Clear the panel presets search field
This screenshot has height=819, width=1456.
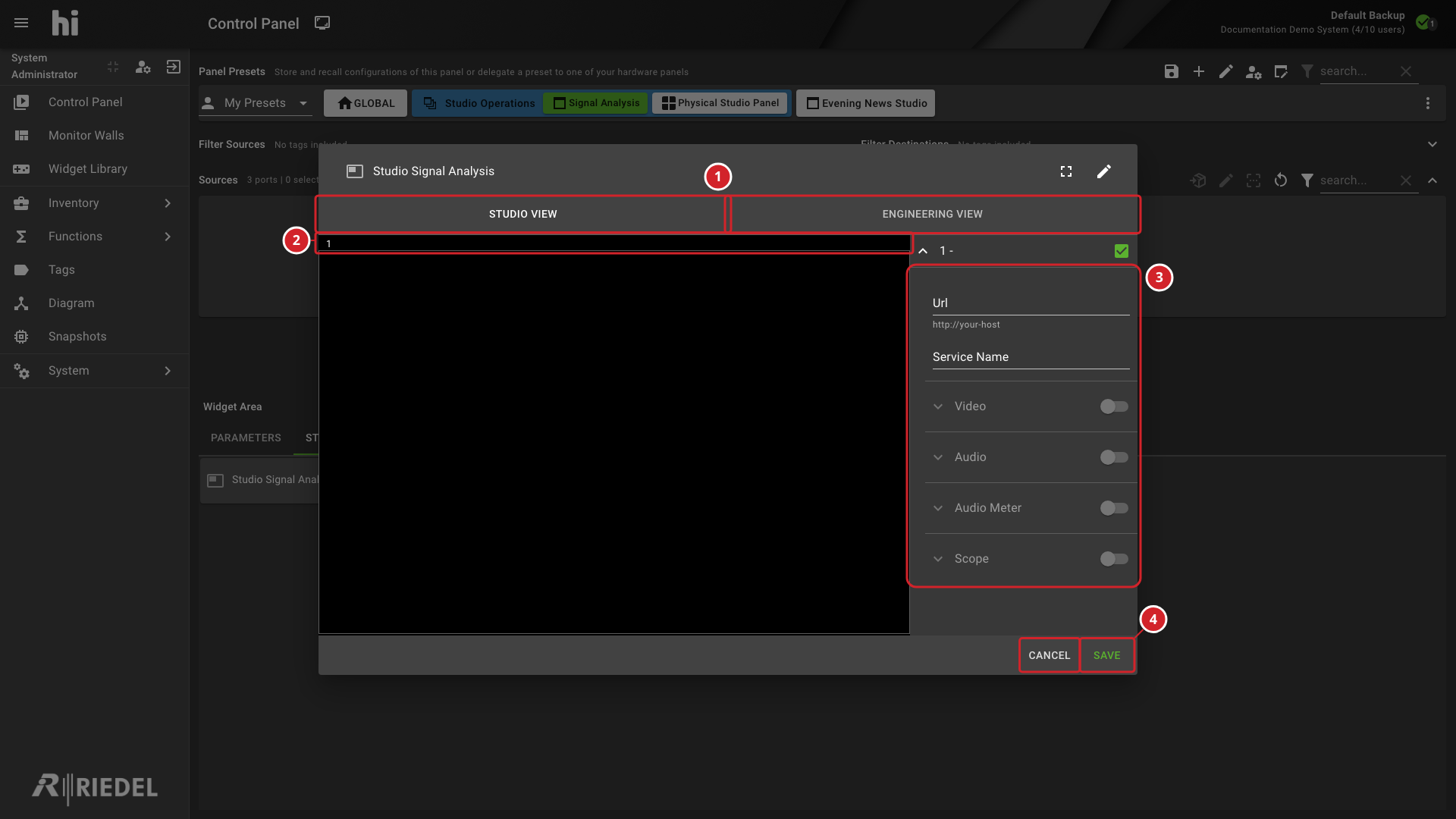pos(1406,71)
